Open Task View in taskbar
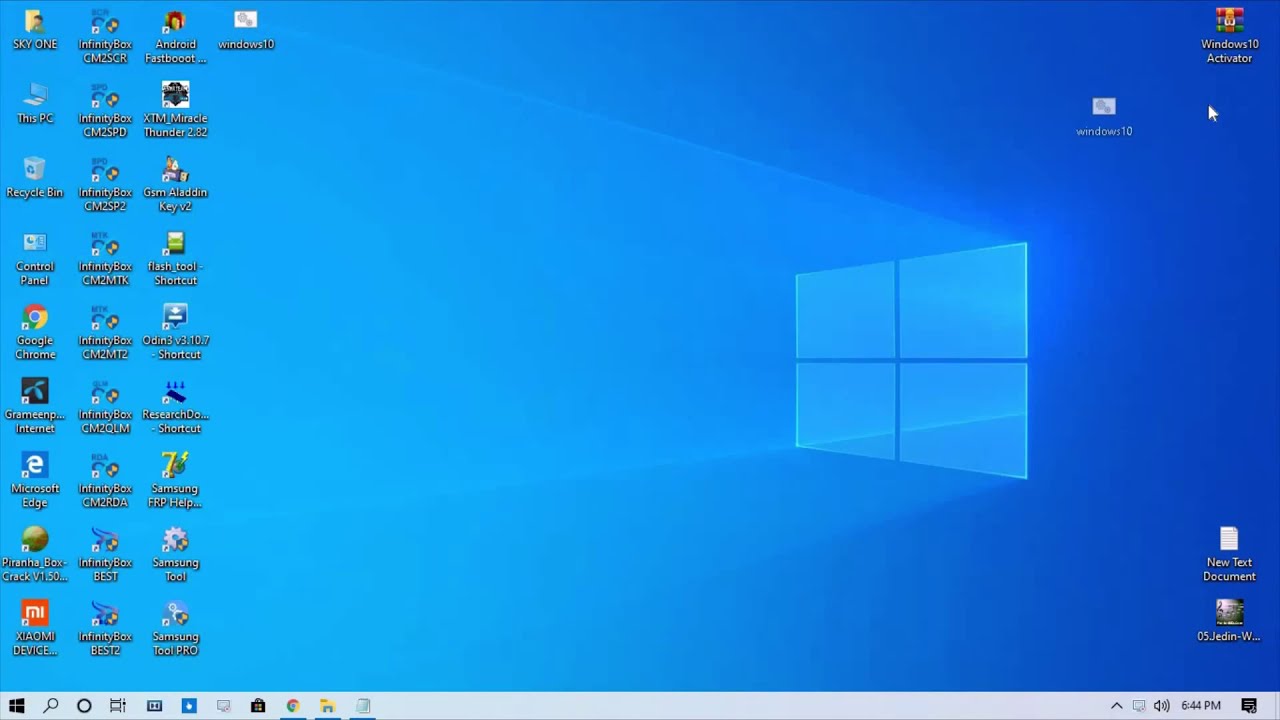The width and height of the screenshot is (1280, 720). pos(118,706)
